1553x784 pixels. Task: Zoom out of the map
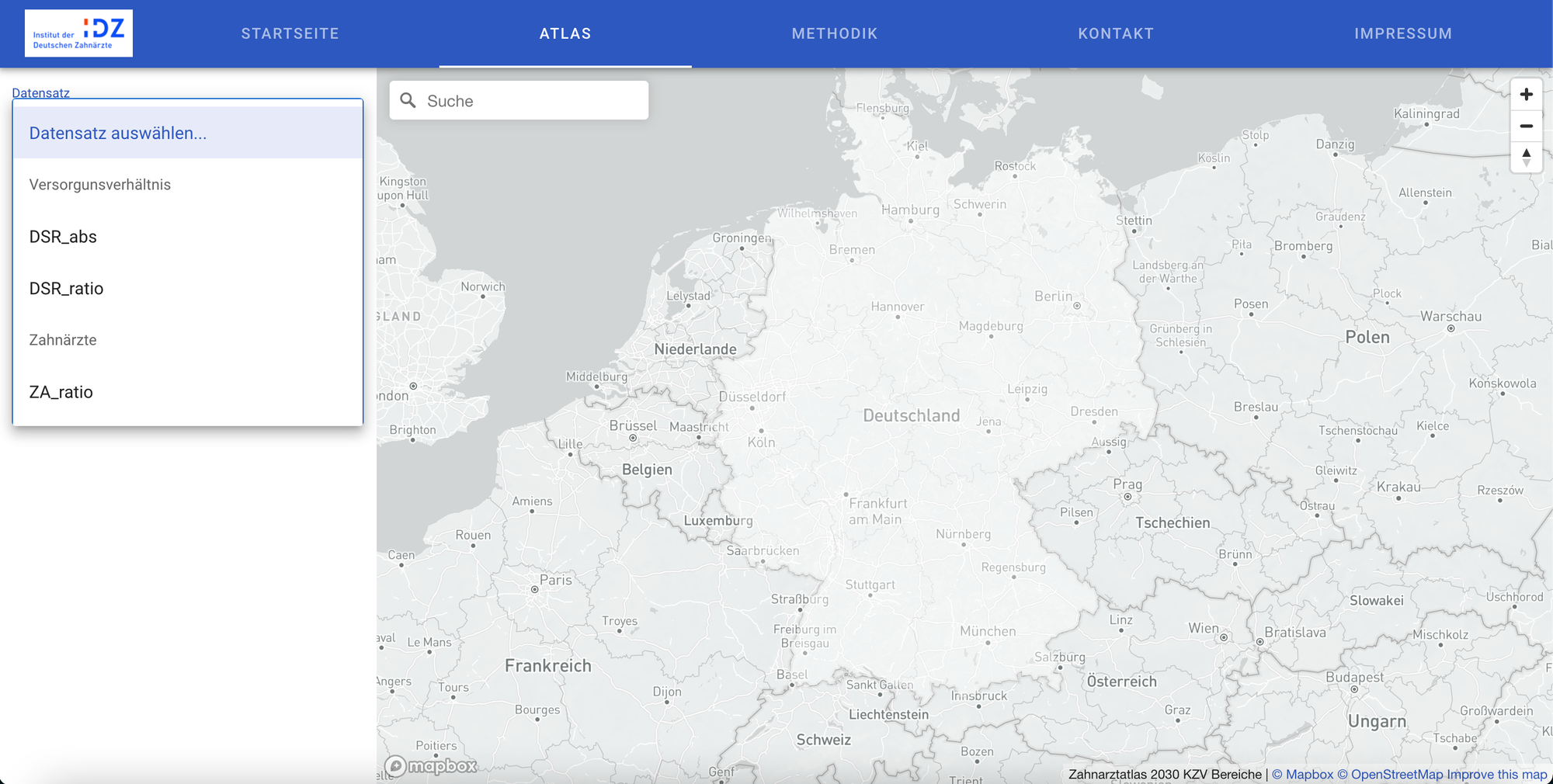[x=1526, y=126]
